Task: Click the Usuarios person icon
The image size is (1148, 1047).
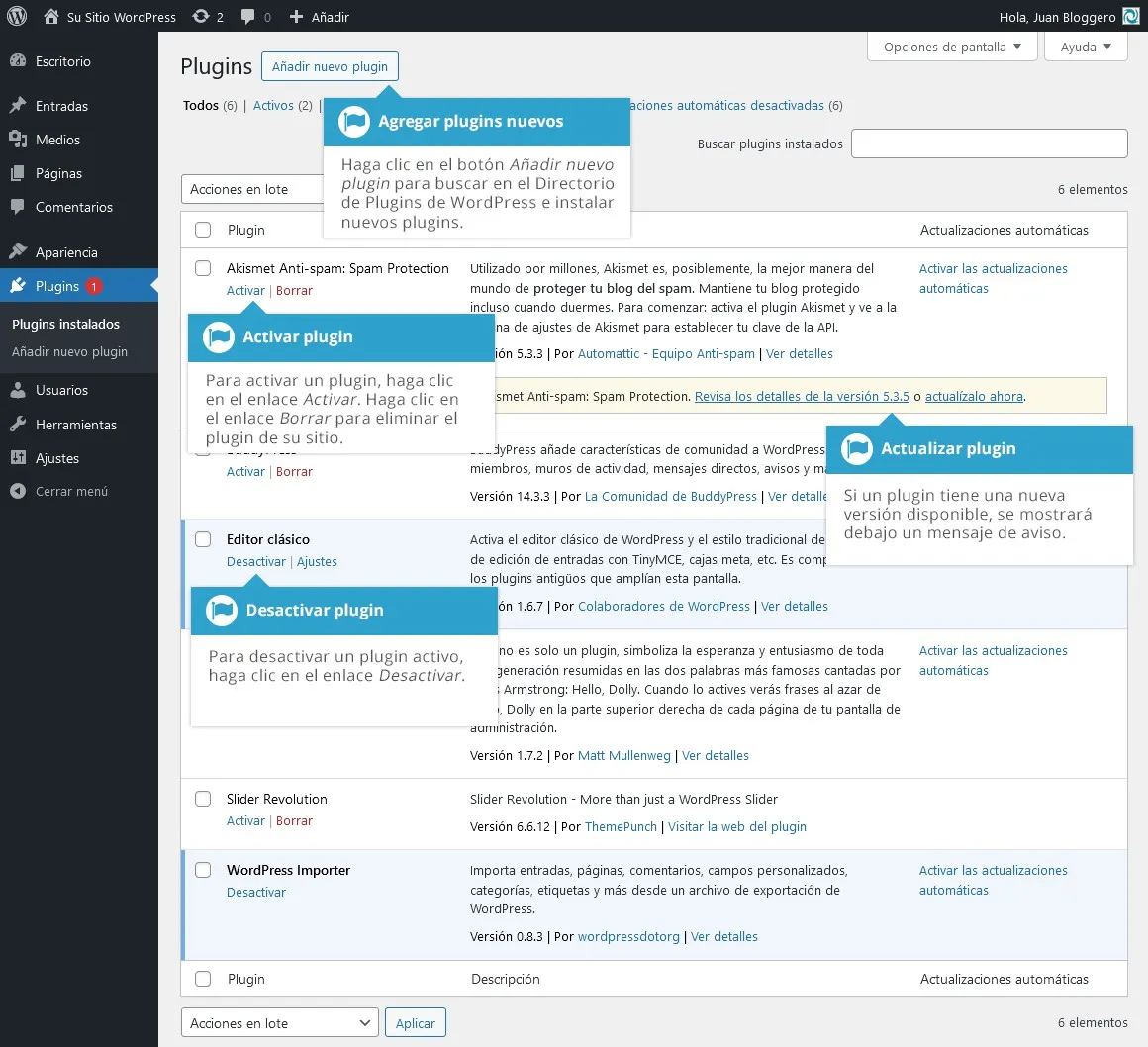Action: pyautogui.click(x=18, y=390)
